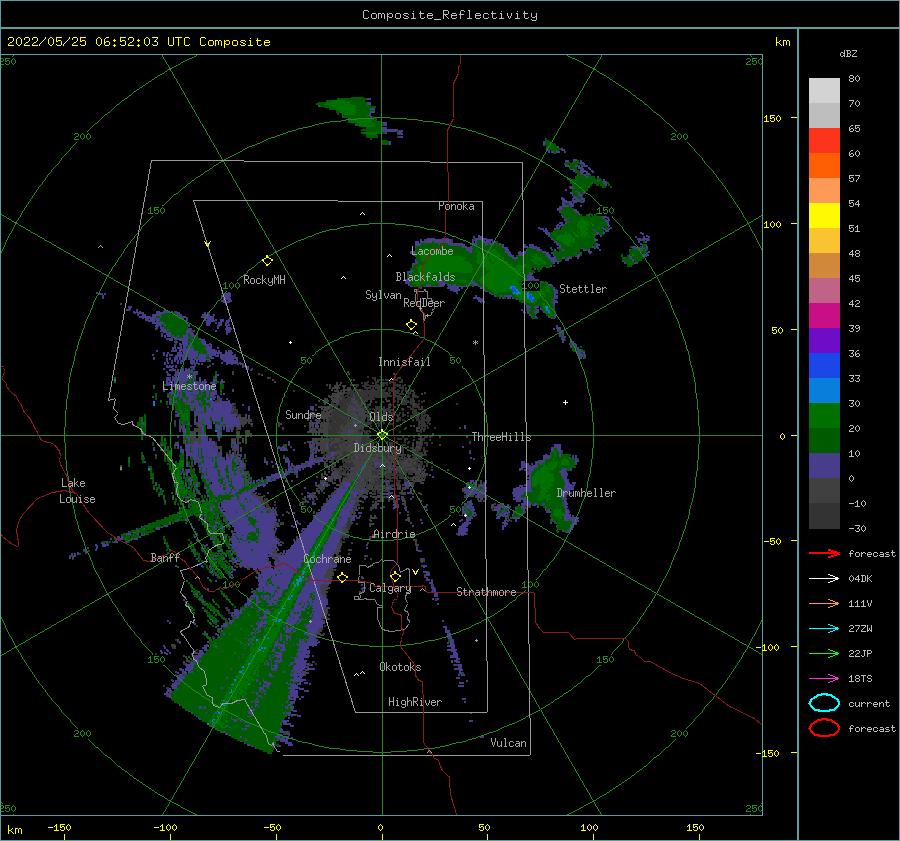Viewport: 900px width, 841px height.
Task: Click the 80 dBZ light gray swatch
Action: pyautogui.click(x=824, y=91)
